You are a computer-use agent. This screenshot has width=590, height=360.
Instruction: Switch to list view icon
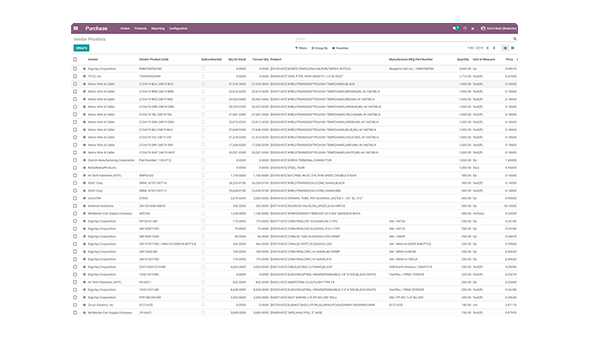point(505,48)
